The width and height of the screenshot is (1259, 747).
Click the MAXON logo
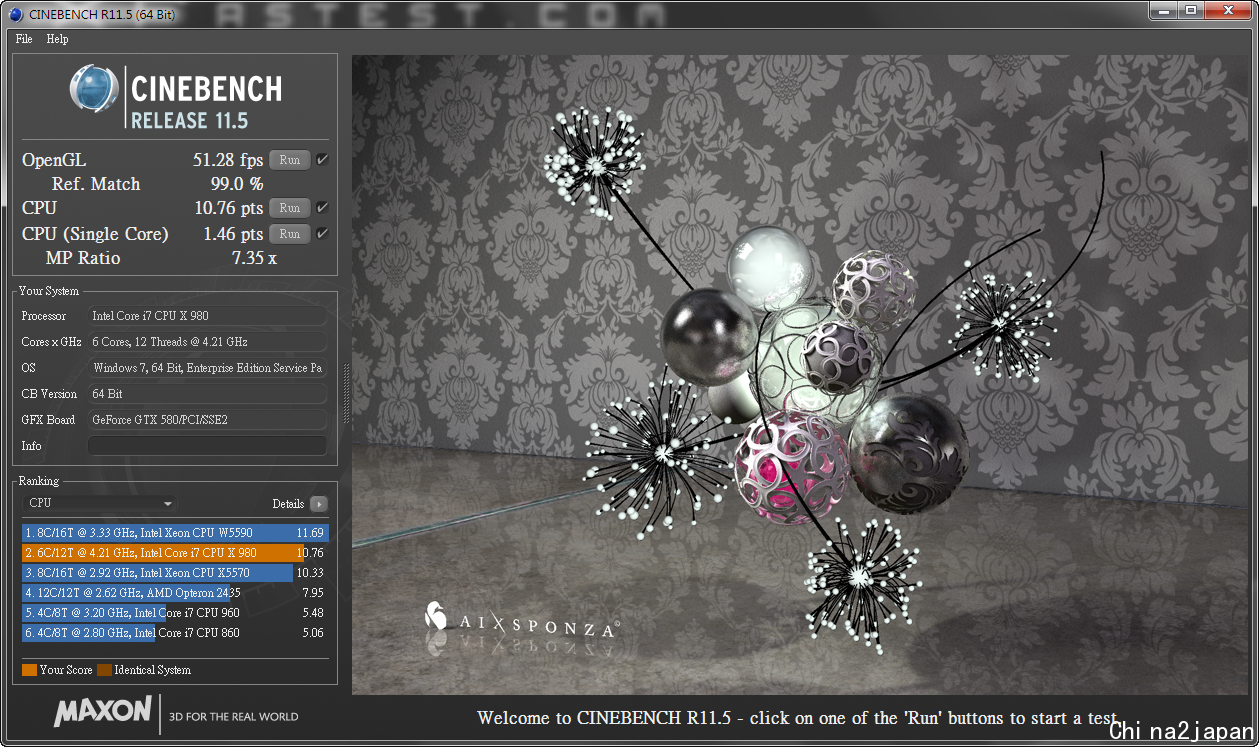tap(103, 711)
